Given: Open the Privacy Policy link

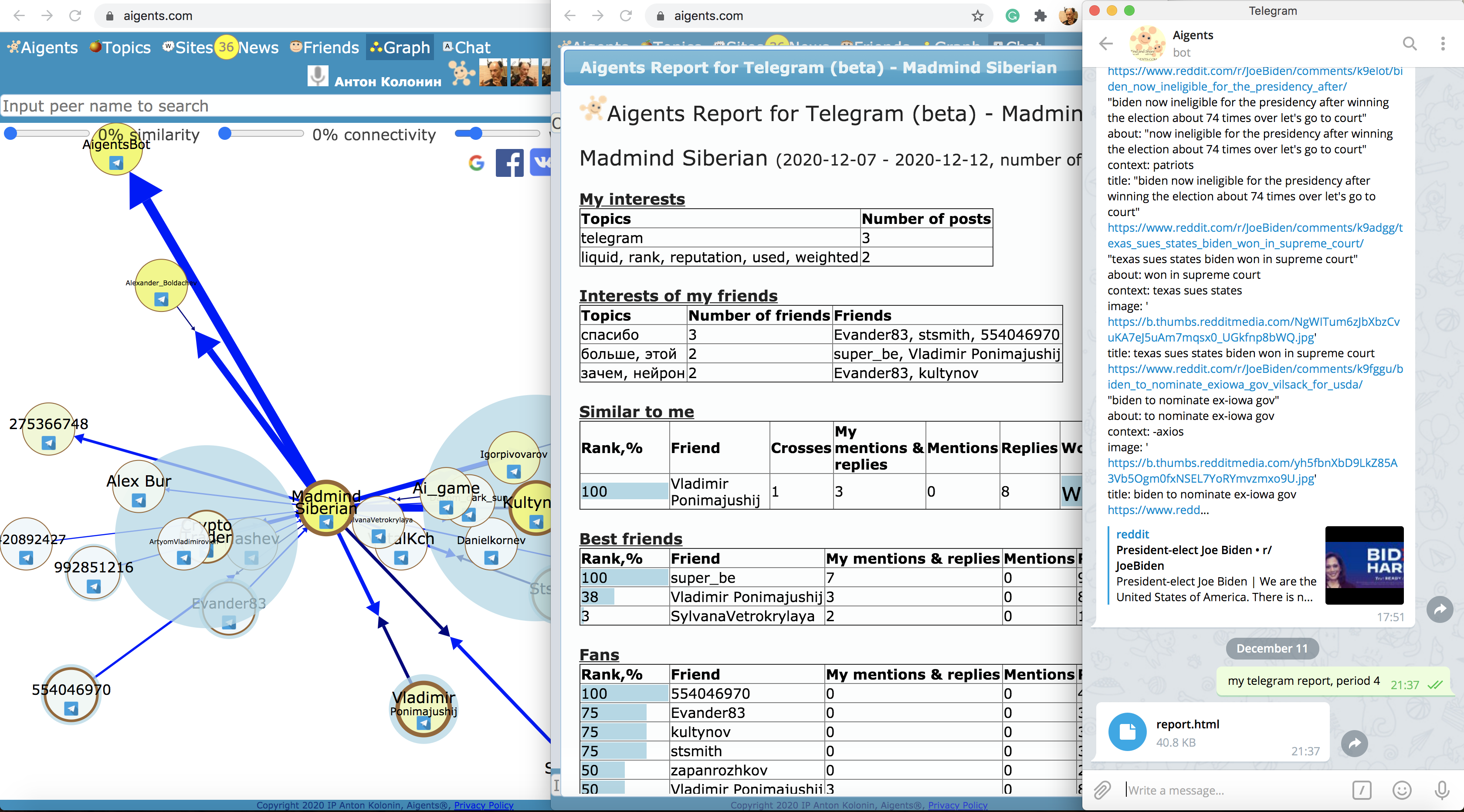Looking at the screenshot, I should 483,805.
